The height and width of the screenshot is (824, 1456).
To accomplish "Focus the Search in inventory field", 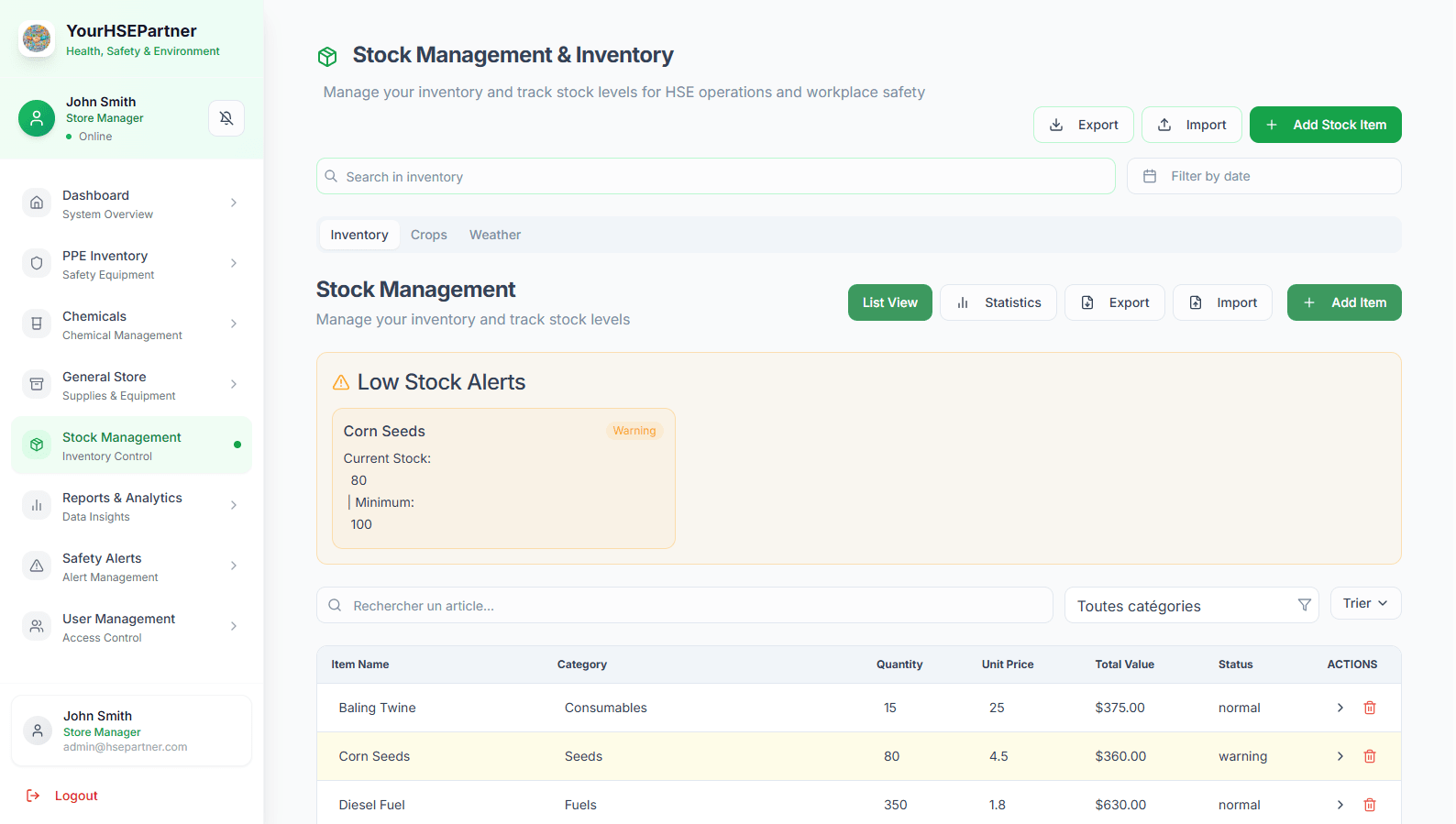I will pyautogui.click(x=715, y=177).
